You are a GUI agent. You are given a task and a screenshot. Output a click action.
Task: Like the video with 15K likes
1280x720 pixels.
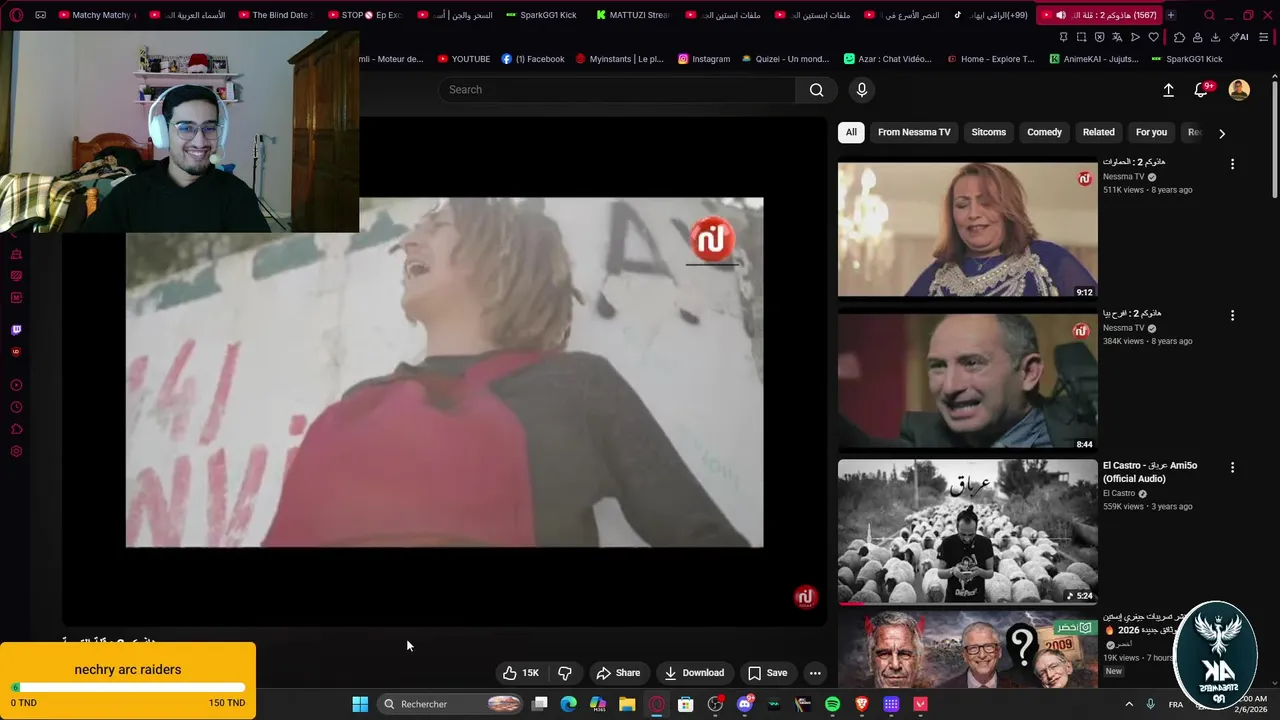[521, 673]
